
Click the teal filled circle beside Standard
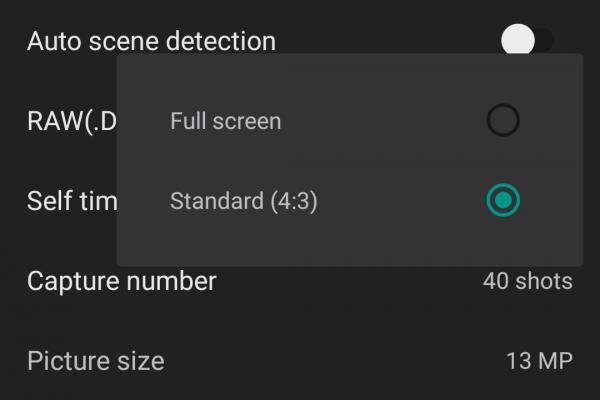[503, 200]
